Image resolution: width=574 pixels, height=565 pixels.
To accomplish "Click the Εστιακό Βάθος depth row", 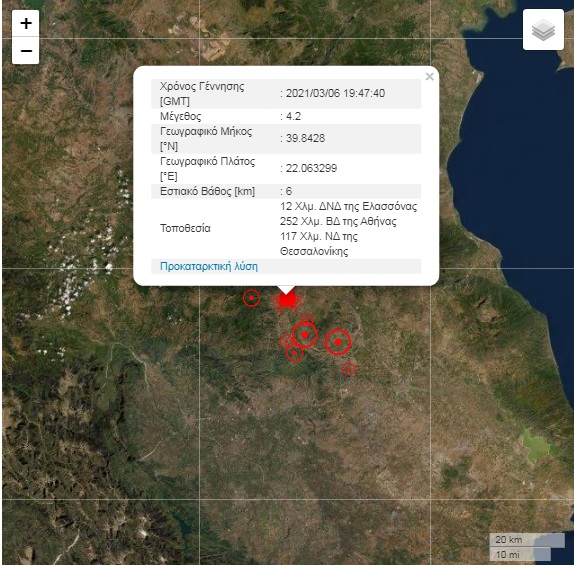I will pyautogui.click(x=286, y=191).
